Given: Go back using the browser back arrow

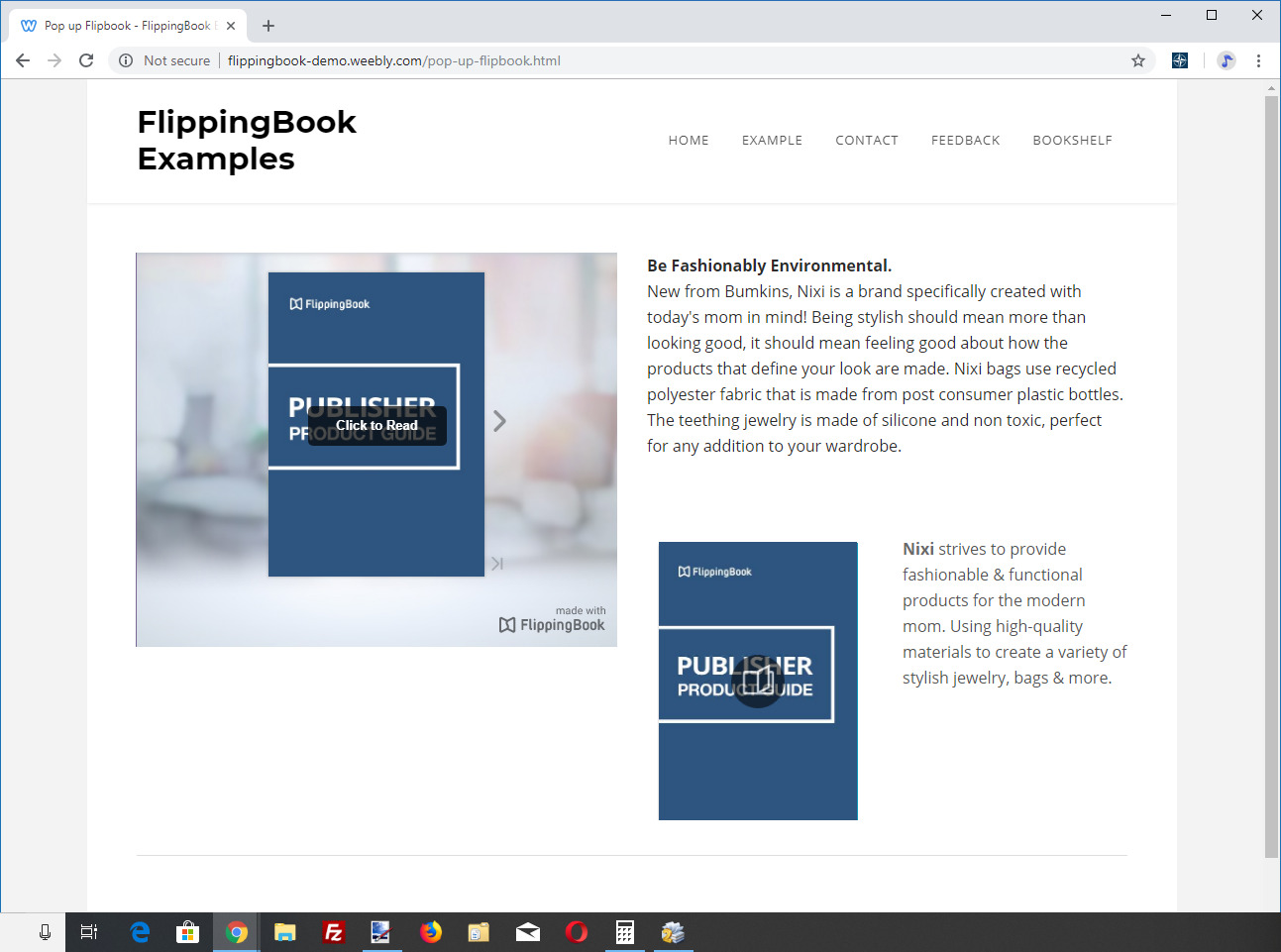Looking at the screenshot, I should (23, 60).
